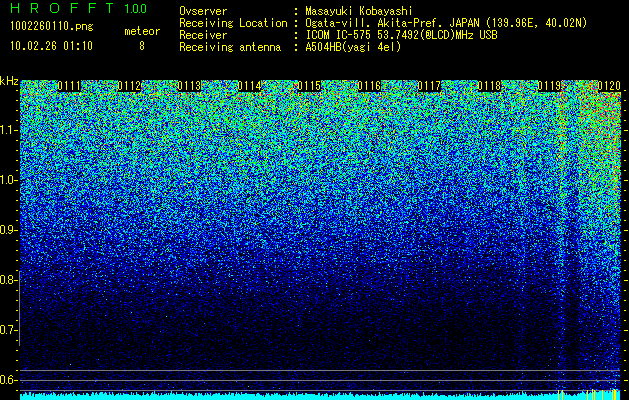Click the 0117 time marker

point(429,86)
